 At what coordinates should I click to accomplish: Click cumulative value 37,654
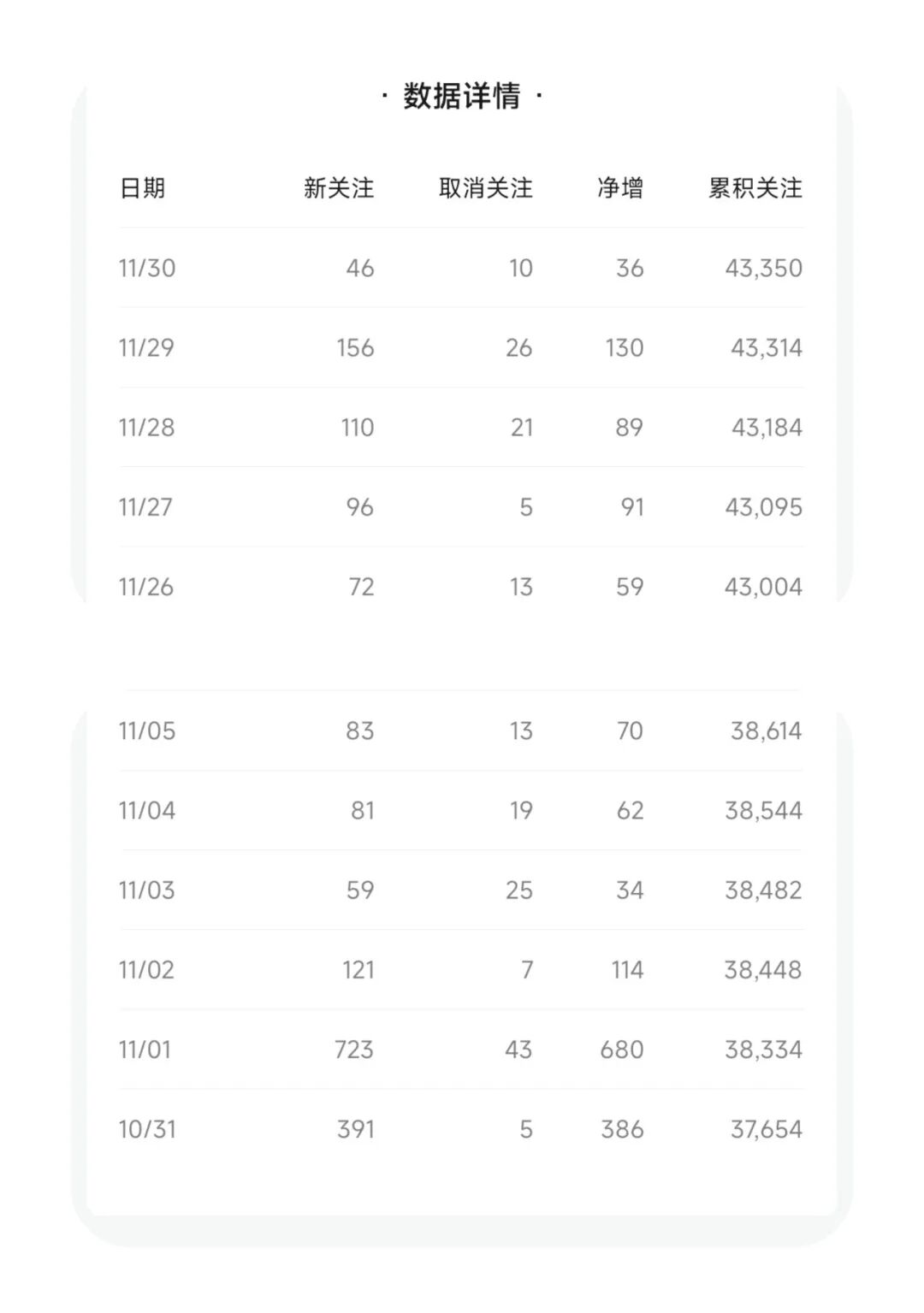pyautogui.click(x=767, y=1129)
